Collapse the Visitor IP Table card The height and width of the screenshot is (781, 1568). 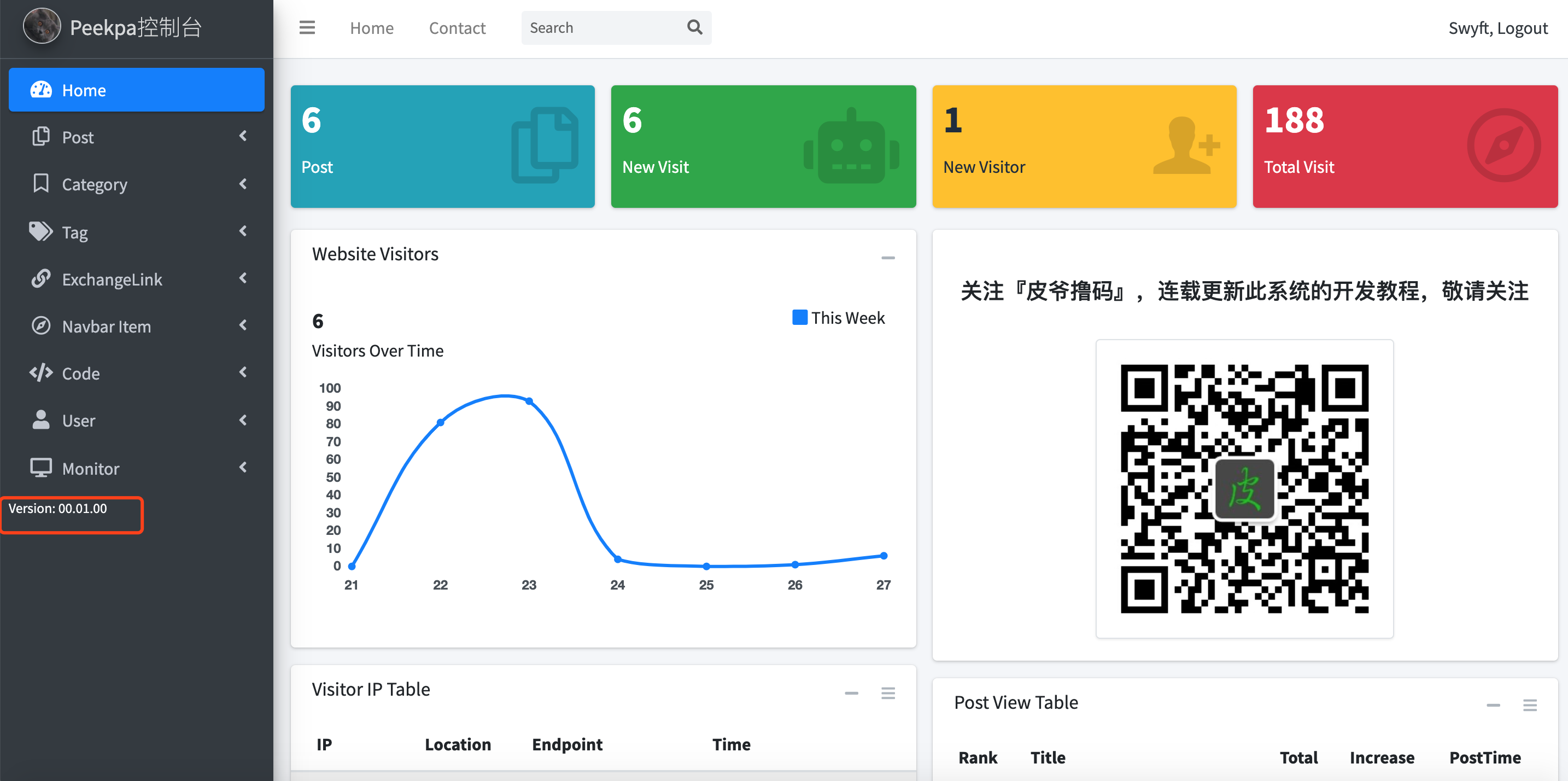tap(852, 693)
